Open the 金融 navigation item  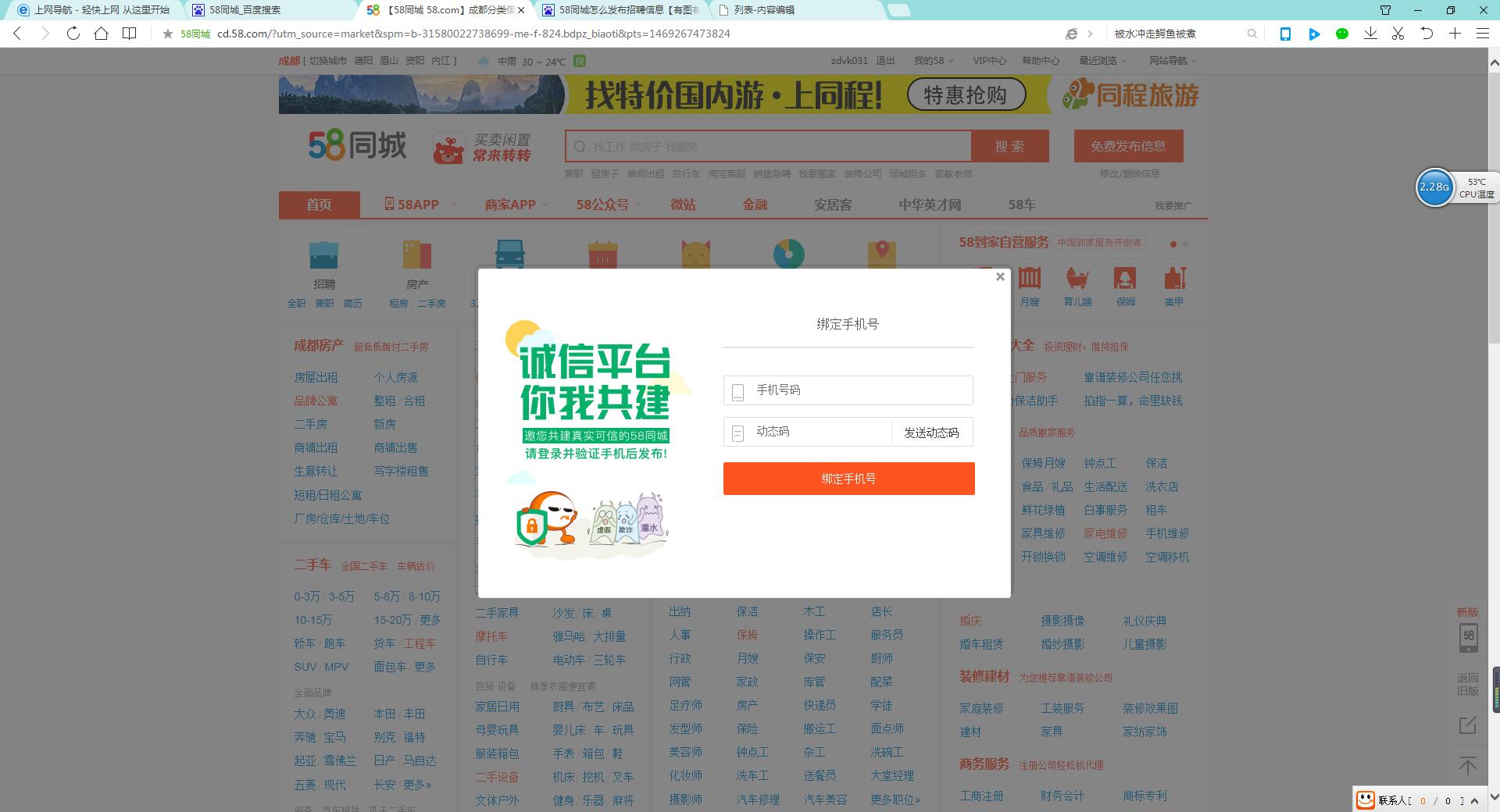[755, 205]
